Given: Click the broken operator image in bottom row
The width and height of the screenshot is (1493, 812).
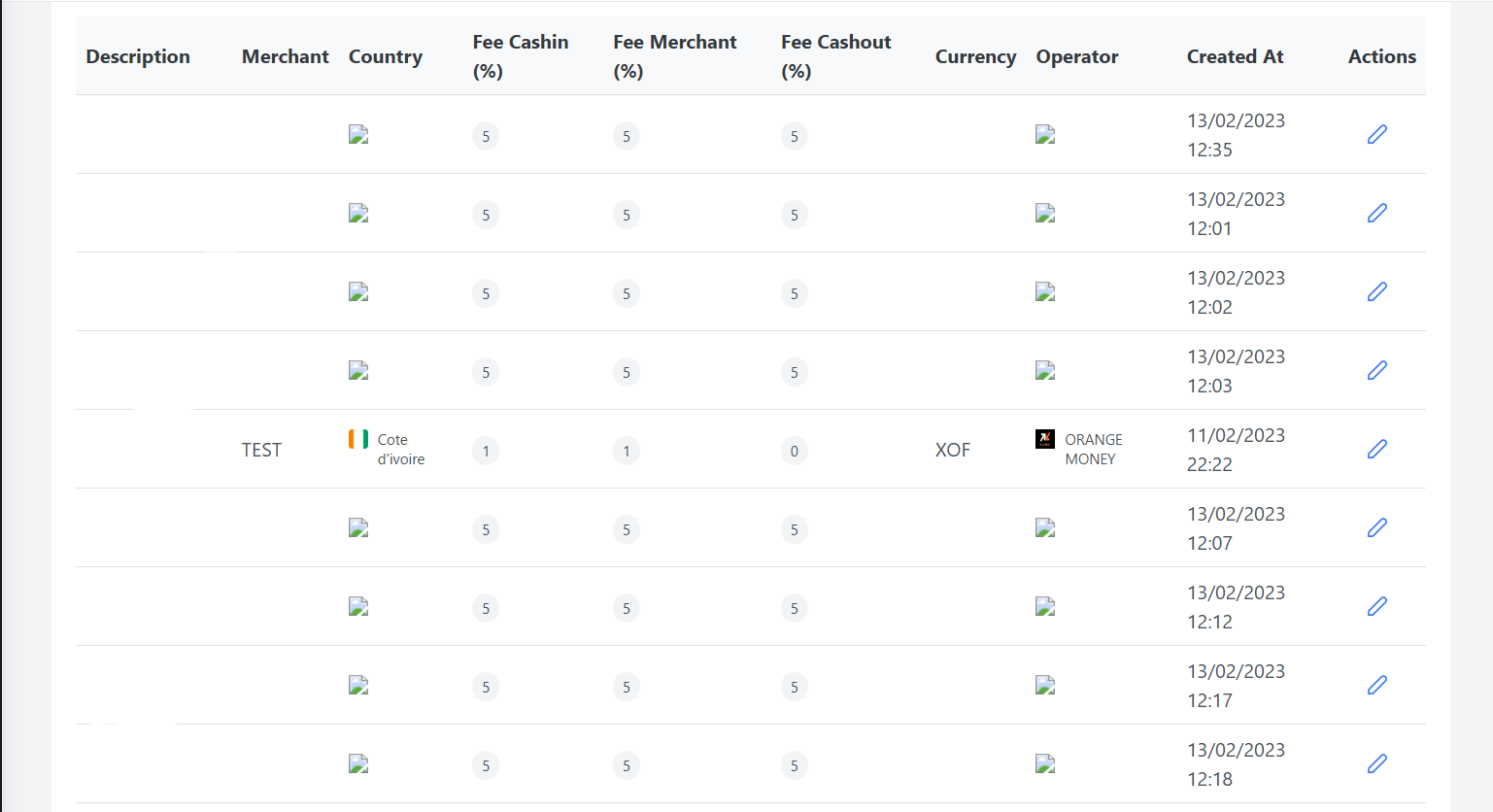Looking at the screenshot, I should pos(1044,763).
